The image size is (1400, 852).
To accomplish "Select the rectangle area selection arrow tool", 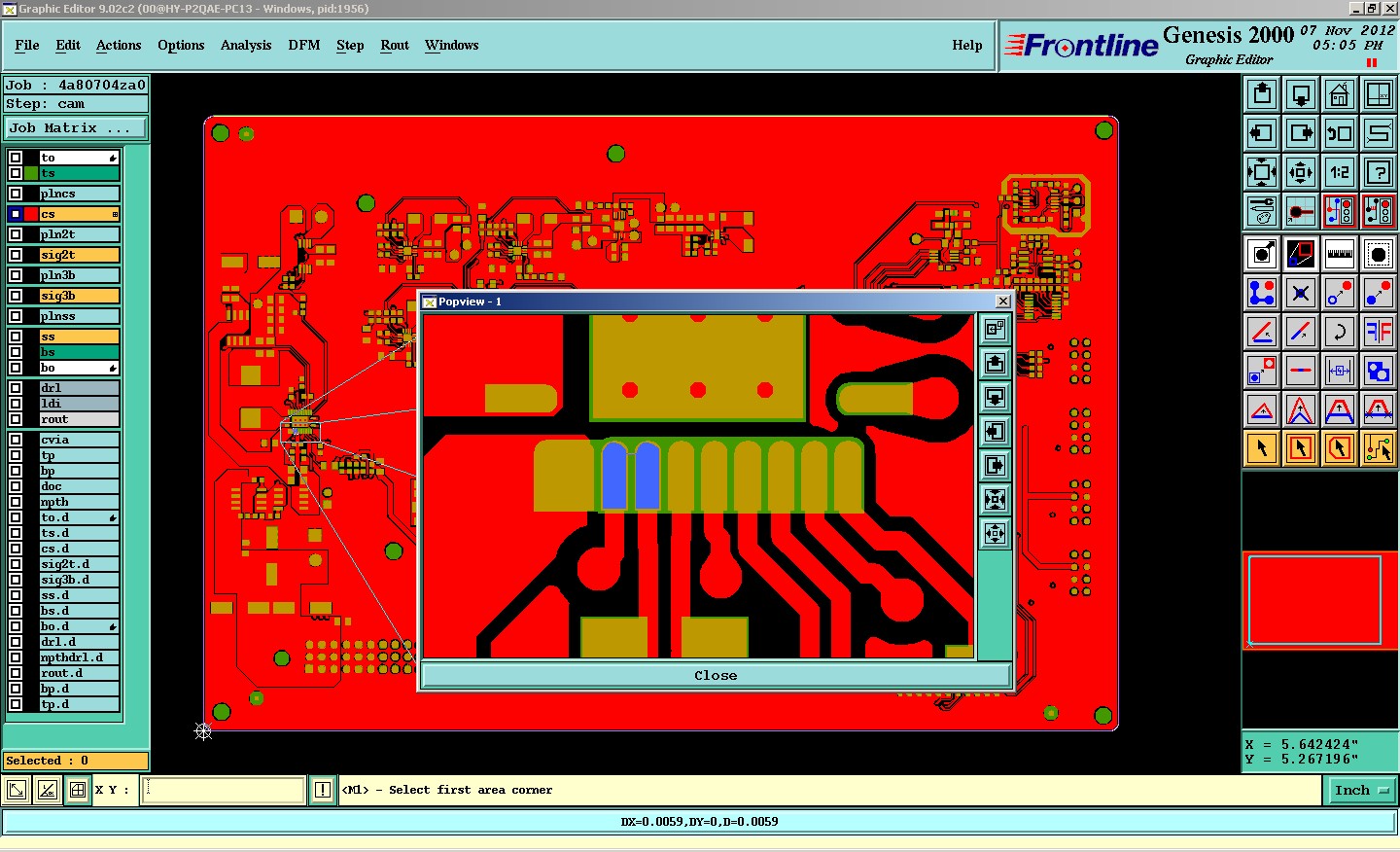I will tap(1301, 448).
